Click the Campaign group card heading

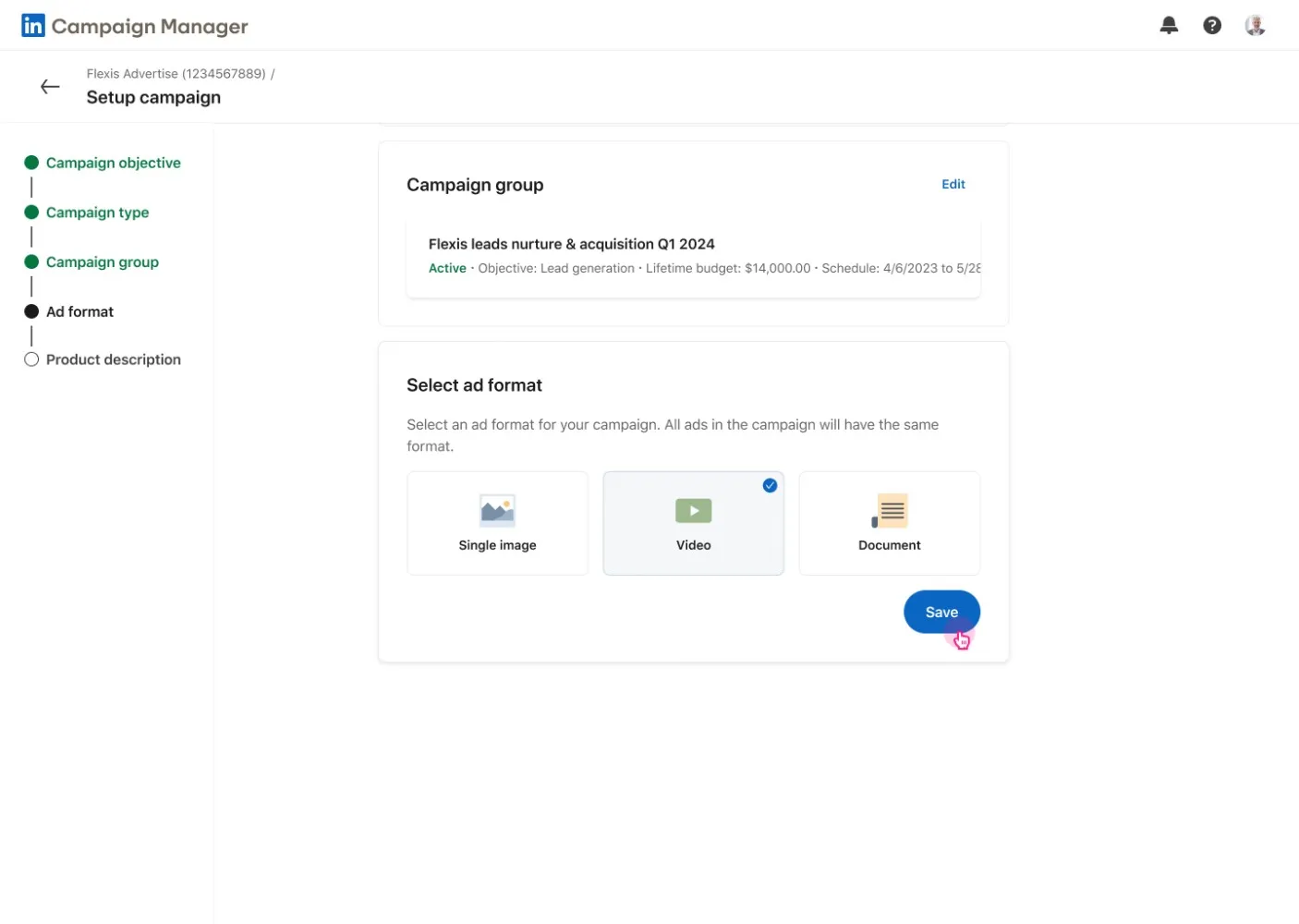point(475,185)
